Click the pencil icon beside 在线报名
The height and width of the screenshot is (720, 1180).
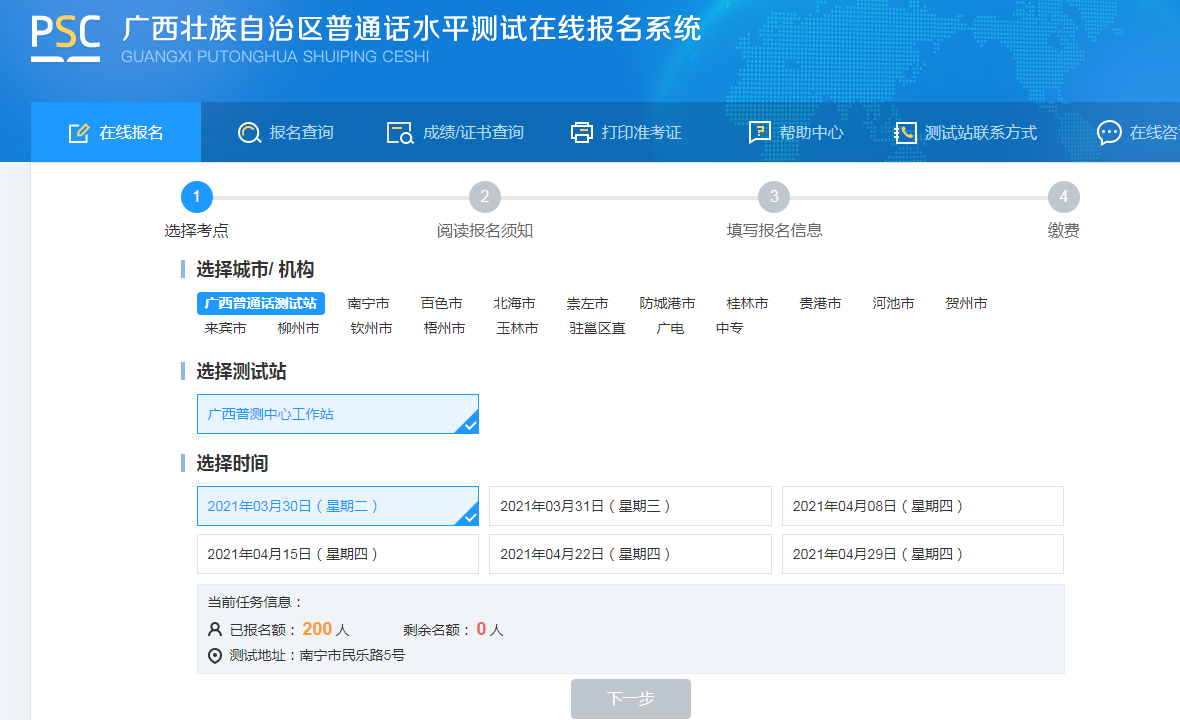point(79,133)
